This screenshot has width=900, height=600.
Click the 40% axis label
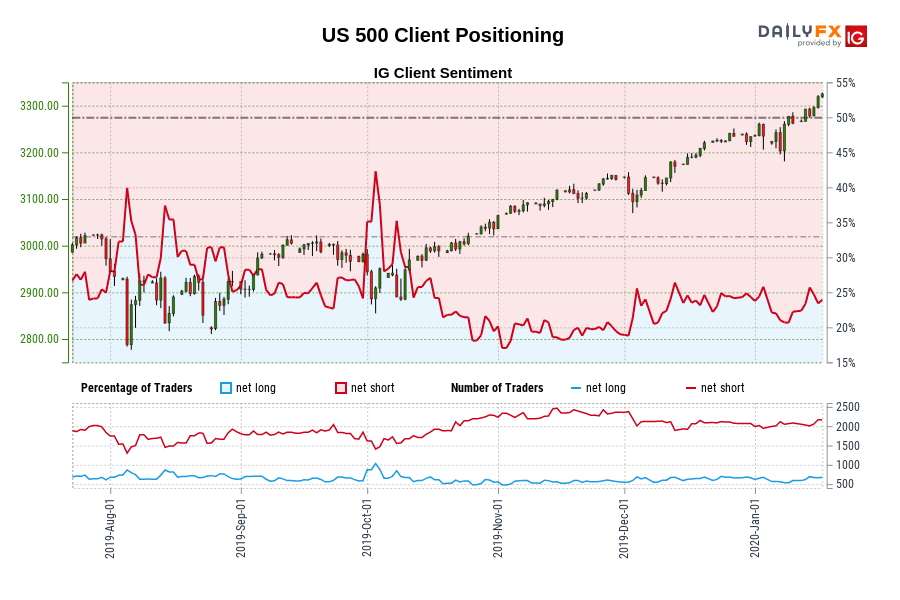click(x=845, y=188)
